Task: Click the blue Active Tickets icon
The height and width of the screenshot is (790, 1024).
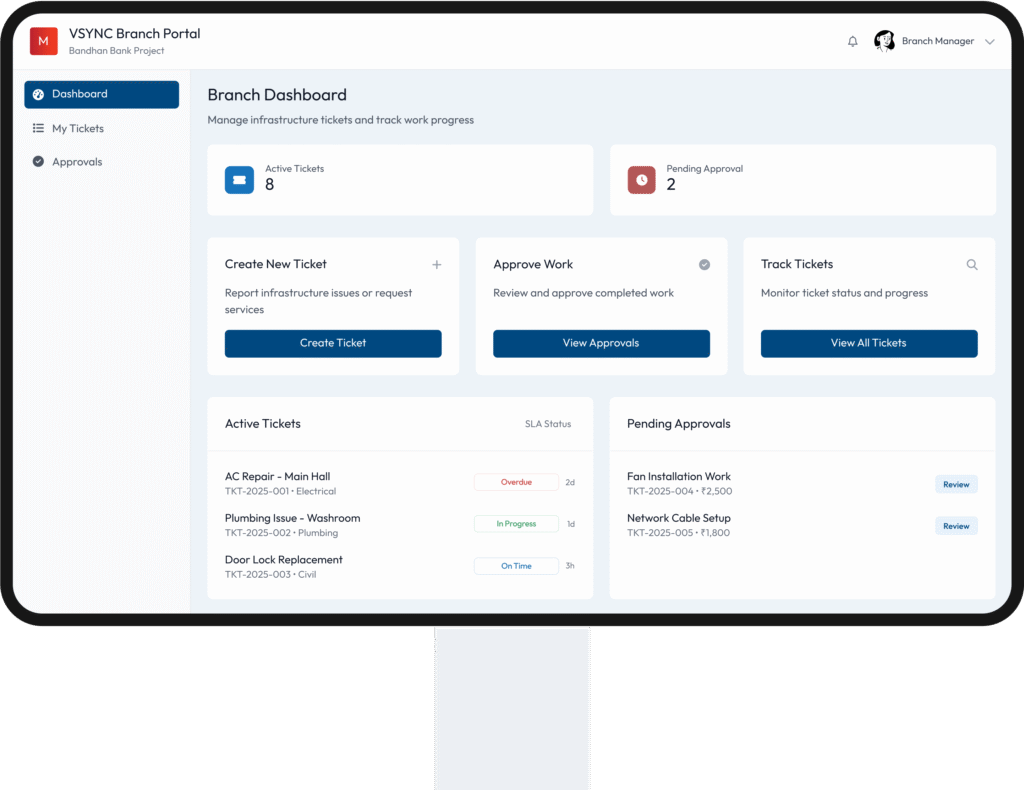Action: point(239,180)
